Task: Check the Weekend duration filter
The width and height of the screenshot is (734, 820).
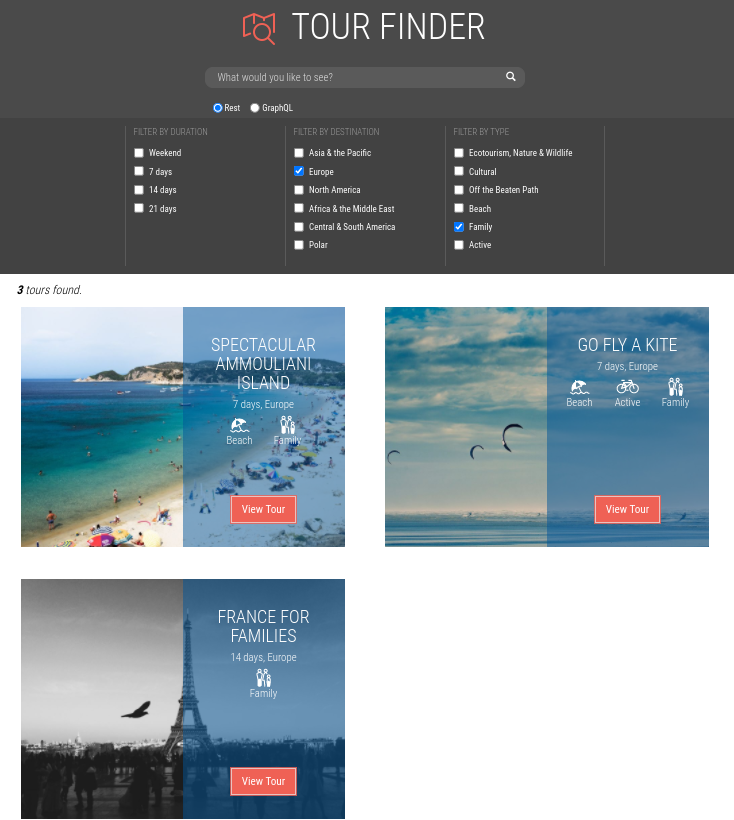Action: tap(139, 153)
